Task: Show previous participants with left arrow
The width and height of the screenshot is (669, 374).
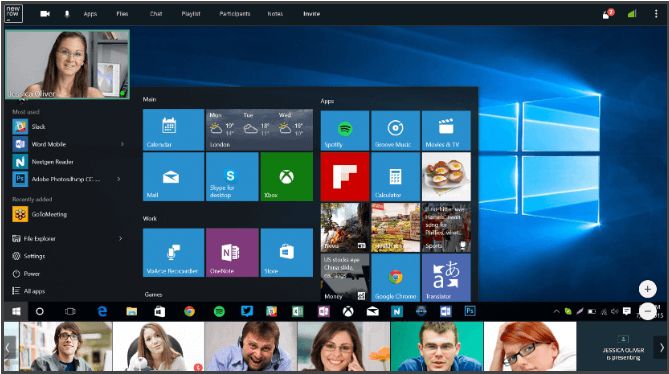Action: pos(8,347)
